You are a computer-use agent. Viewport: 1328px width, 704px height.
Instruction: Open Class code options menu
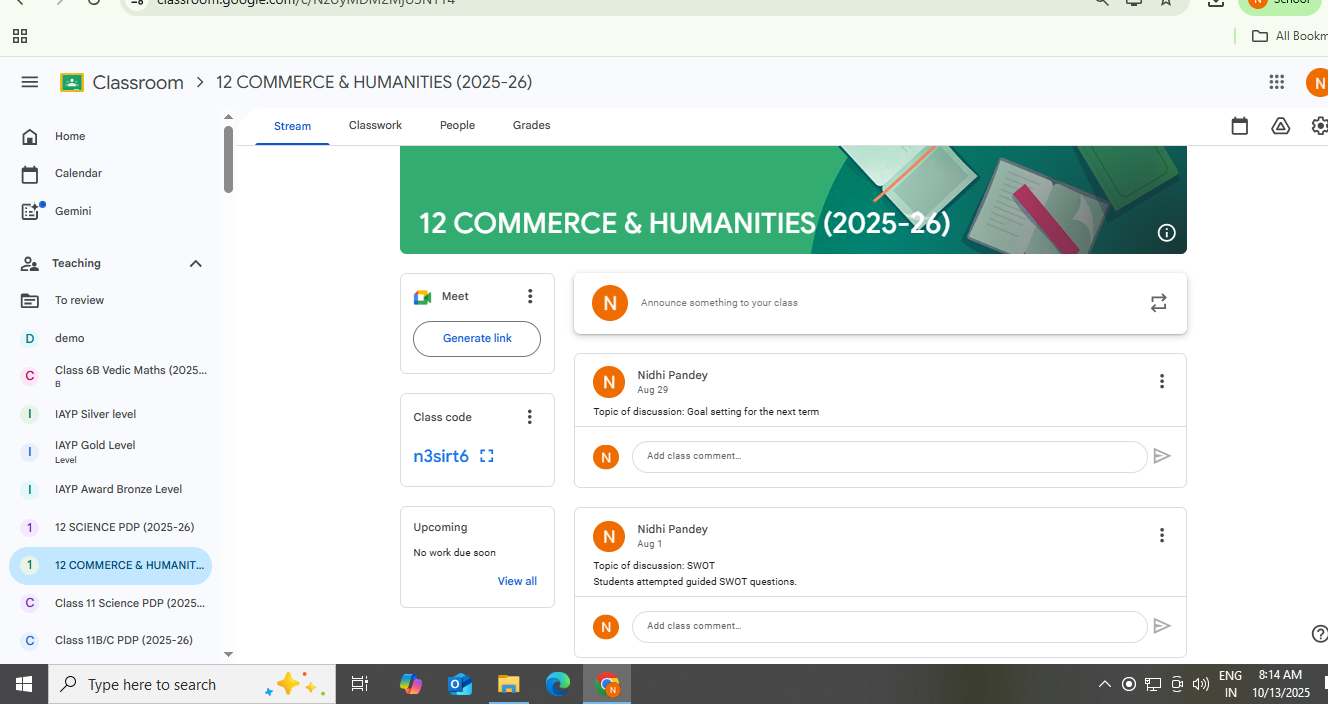[530, 417]
